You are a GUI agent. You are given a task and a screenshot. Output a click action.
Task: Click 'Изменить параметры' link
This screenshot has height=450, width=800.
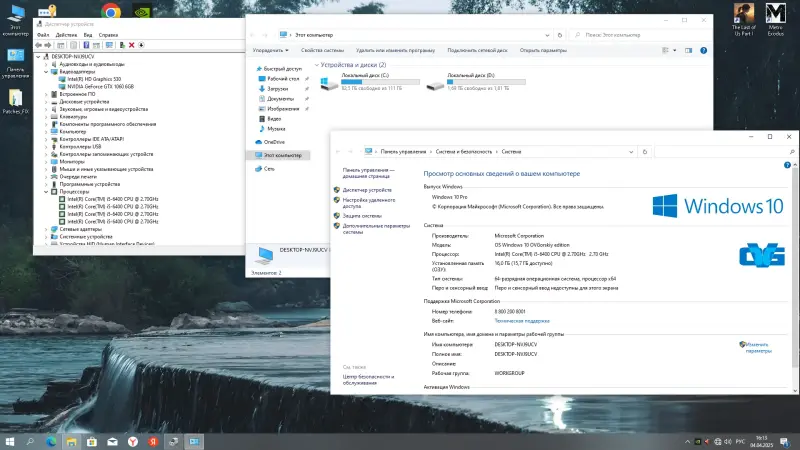point(758,347)
